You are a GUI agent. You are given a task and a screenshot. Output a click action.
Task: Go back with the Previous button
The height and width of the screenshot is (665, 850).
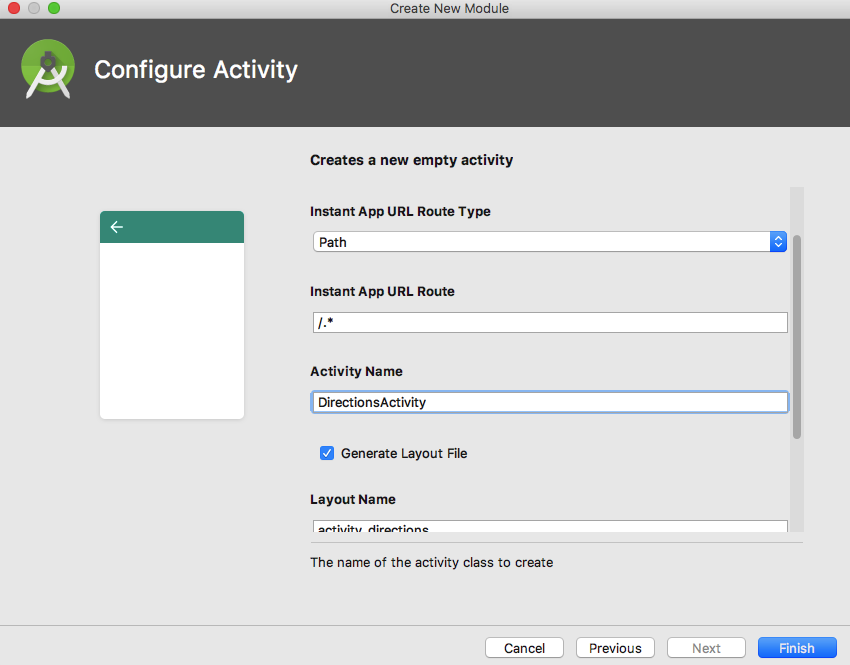click(615, 648)
